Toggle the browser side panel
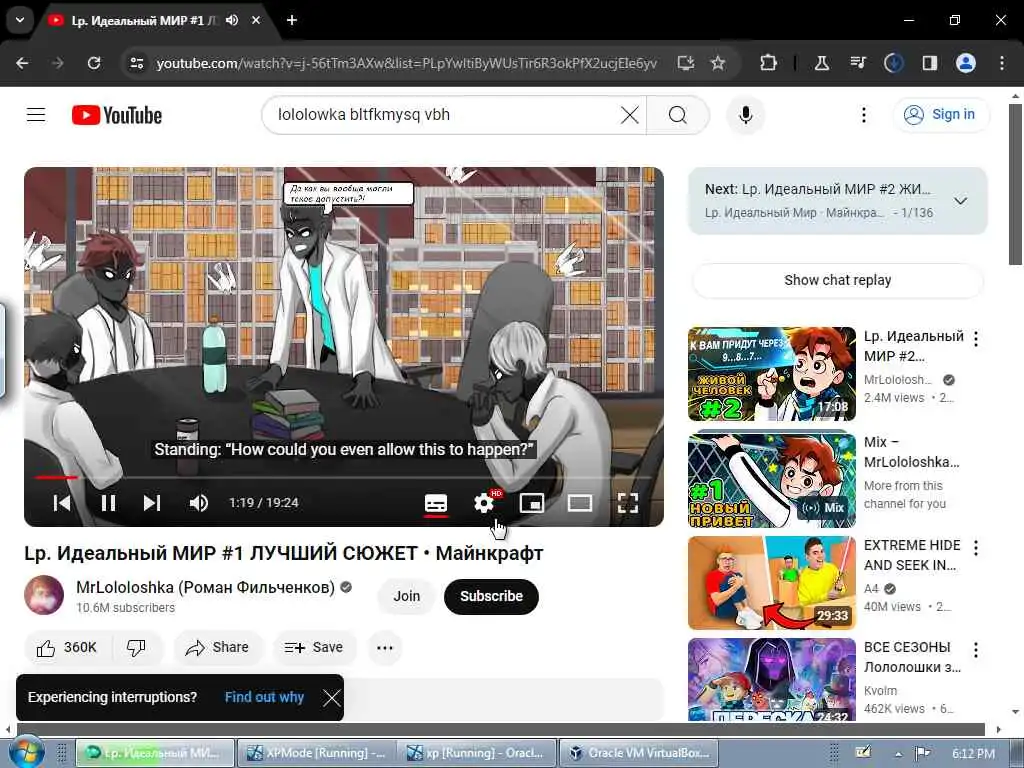This screenshot has width=1024, height=768. [929, 63]
